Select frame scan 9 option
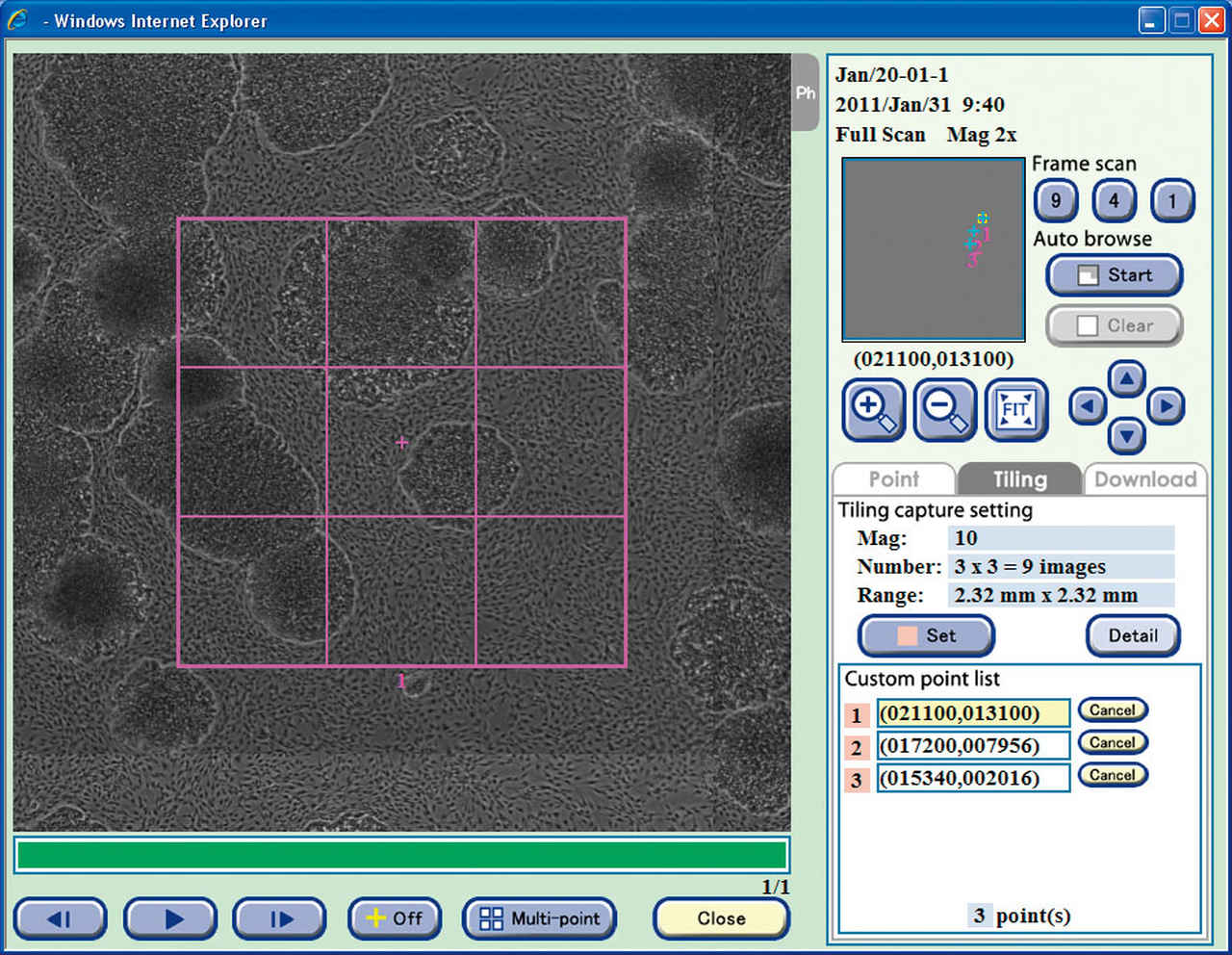1232x955 pixels. click(x=1056, y=200)
